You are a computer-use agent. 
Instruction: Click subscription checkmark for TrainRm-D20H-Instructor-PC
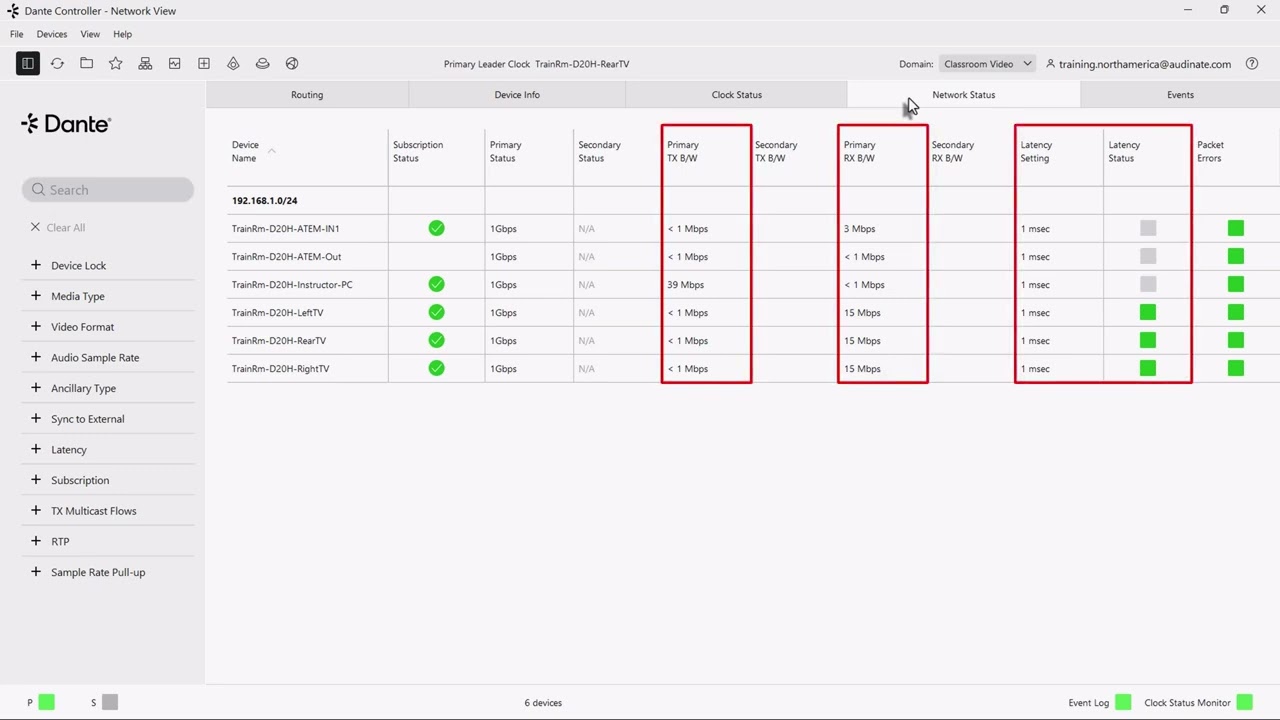[x=436, y=285]
